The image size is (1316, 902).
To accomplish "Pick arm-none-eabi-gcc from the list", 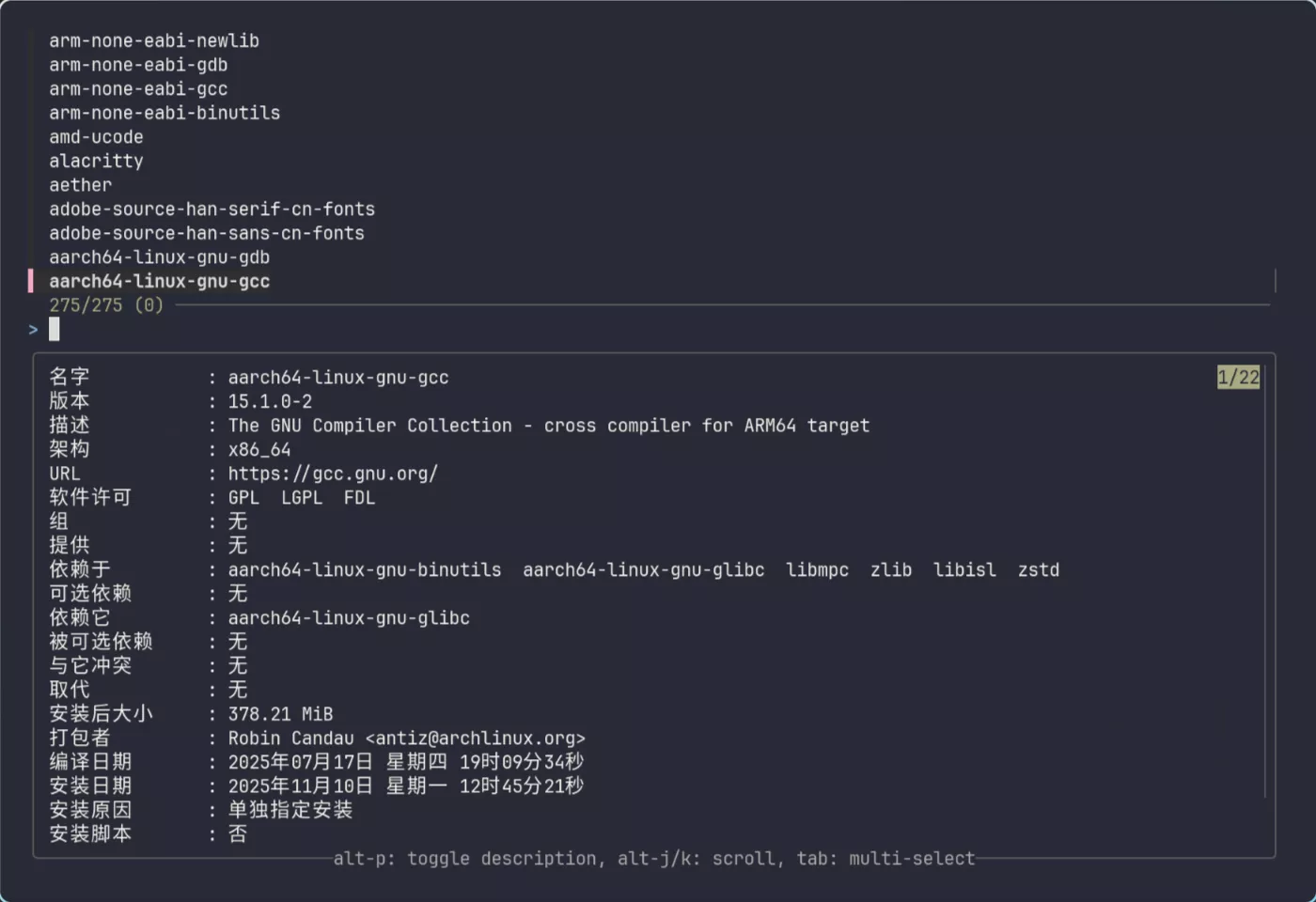I will click(138, 89).
